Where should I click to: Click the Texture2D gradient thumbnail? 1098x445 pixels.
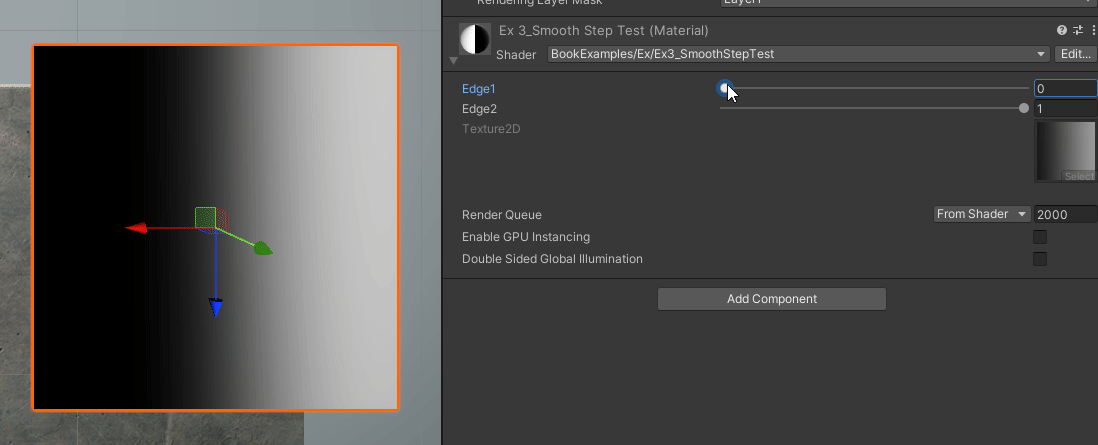tap(1065, 151)
